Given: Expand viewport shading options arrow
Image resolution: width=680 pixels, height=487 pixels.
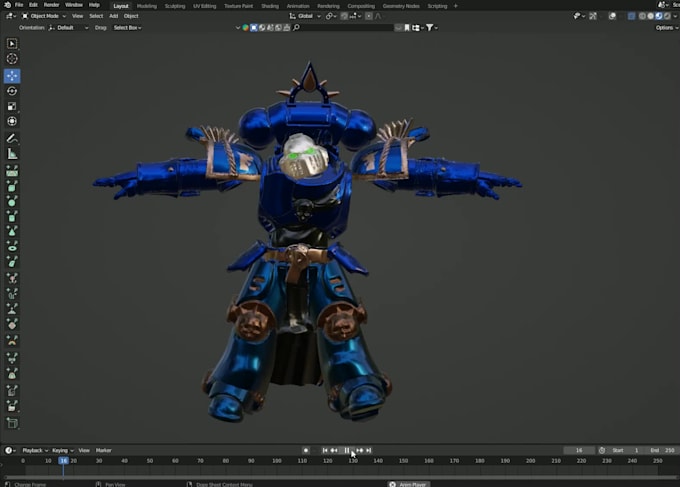Looking at the screenshot, I should (675, 16).
